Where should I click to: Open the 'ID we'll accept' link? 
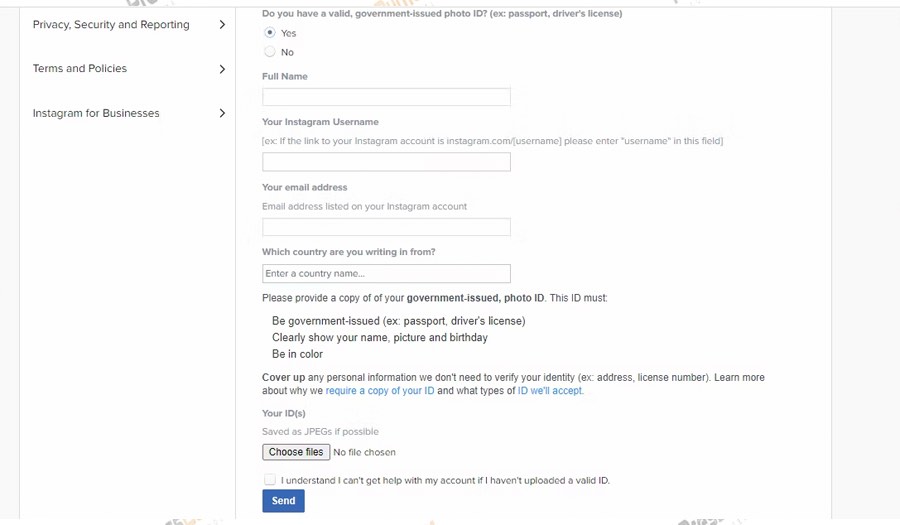coord(550,391)
